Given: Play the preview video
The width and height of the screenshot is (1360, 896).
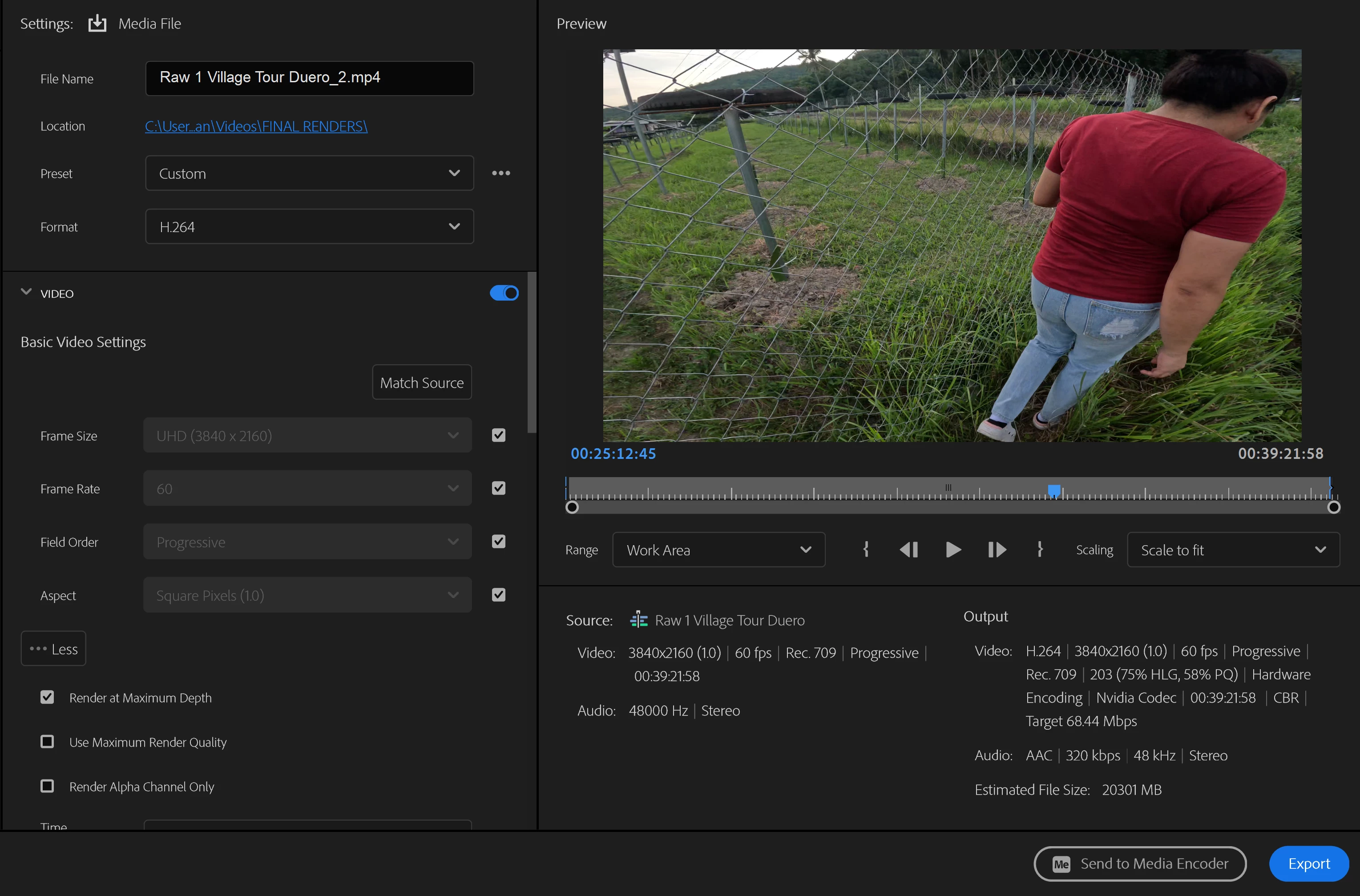Looking at the screenshot, I should (952, 550).
